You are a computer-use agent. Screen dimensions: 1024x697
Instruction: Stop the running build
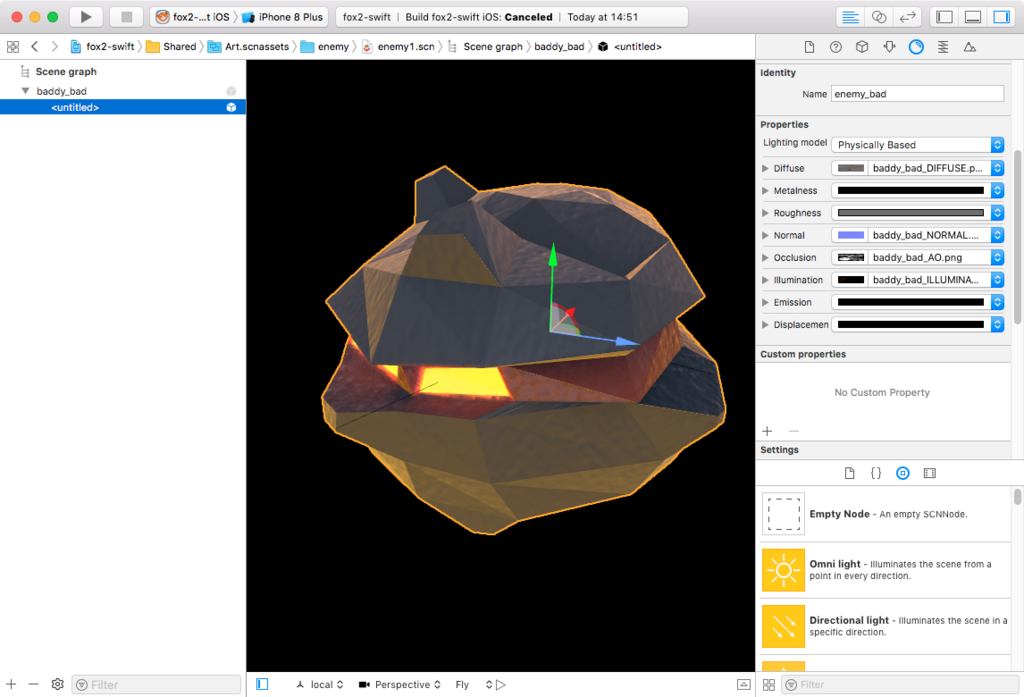point(127,17)
